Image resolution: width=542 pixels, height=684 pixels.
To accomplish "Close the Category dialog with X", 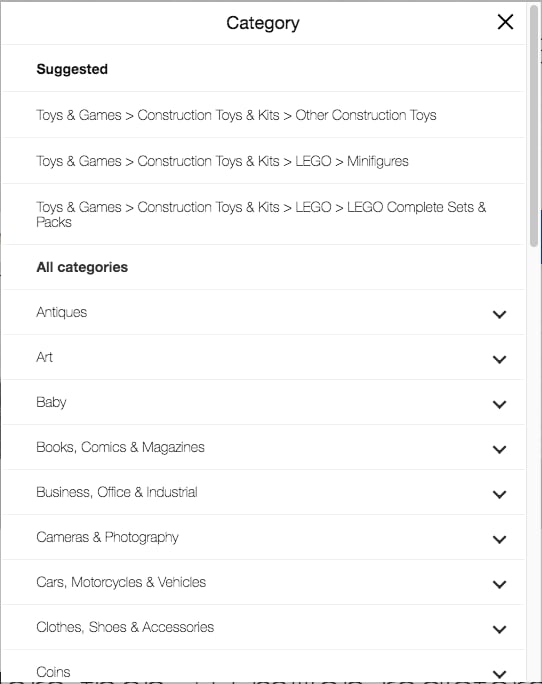I will (505, 22).
